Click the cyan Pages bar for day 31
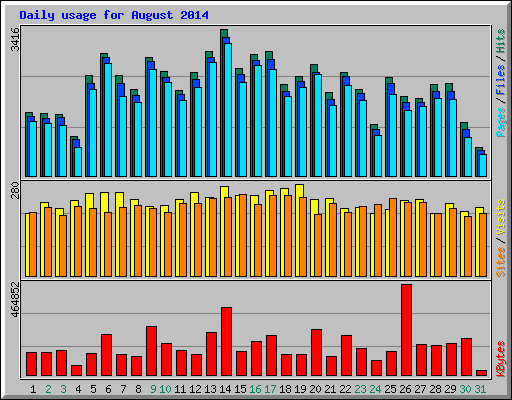Viewport: 512px width, 400px height. point(483,165)
